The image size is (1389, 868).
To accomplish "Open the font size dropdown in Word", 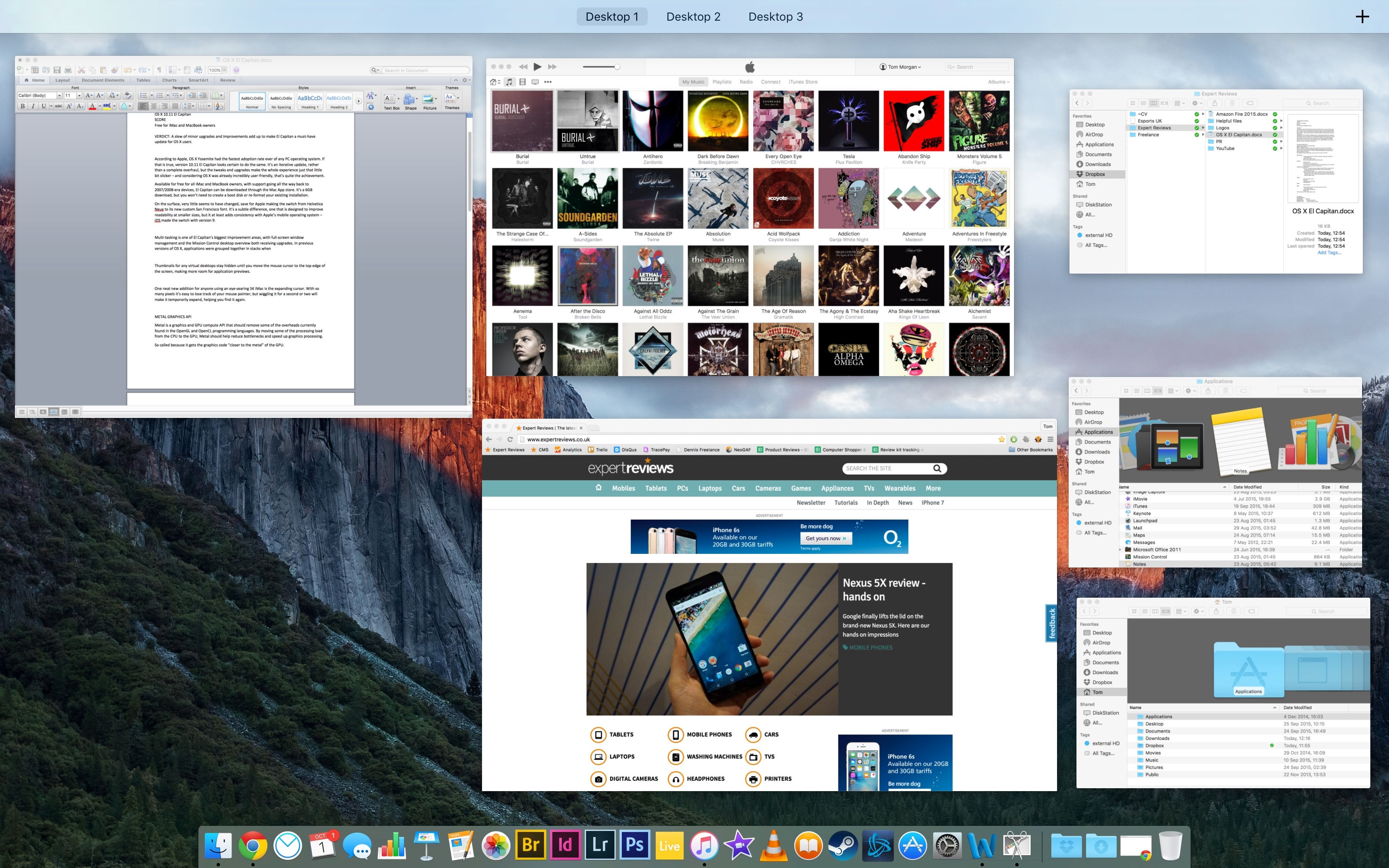I will point(79,95).
